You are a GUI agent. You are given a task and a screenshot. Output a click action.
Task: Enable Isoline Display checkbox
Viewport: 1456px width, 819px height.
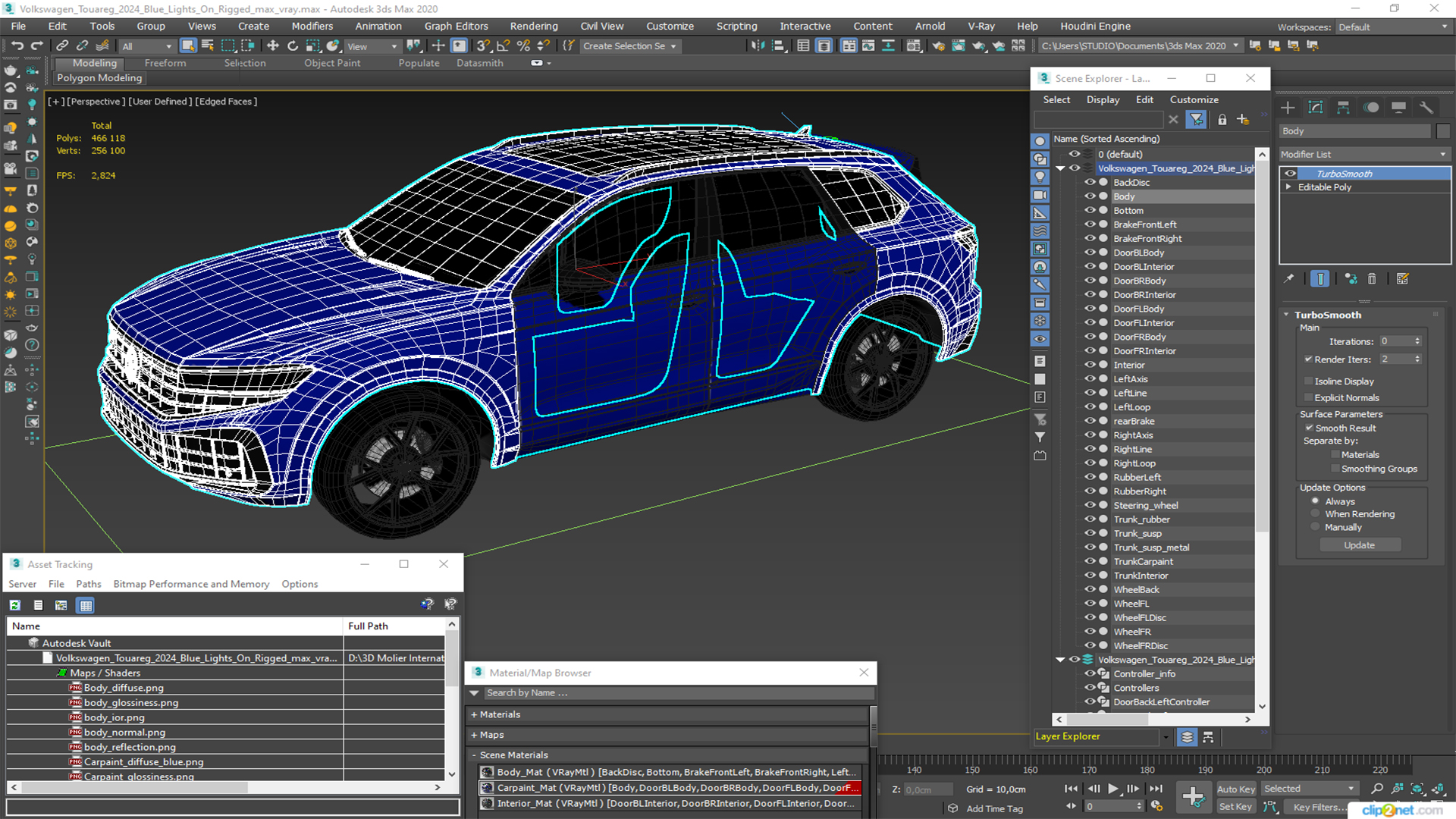(x=1308, y=381)
